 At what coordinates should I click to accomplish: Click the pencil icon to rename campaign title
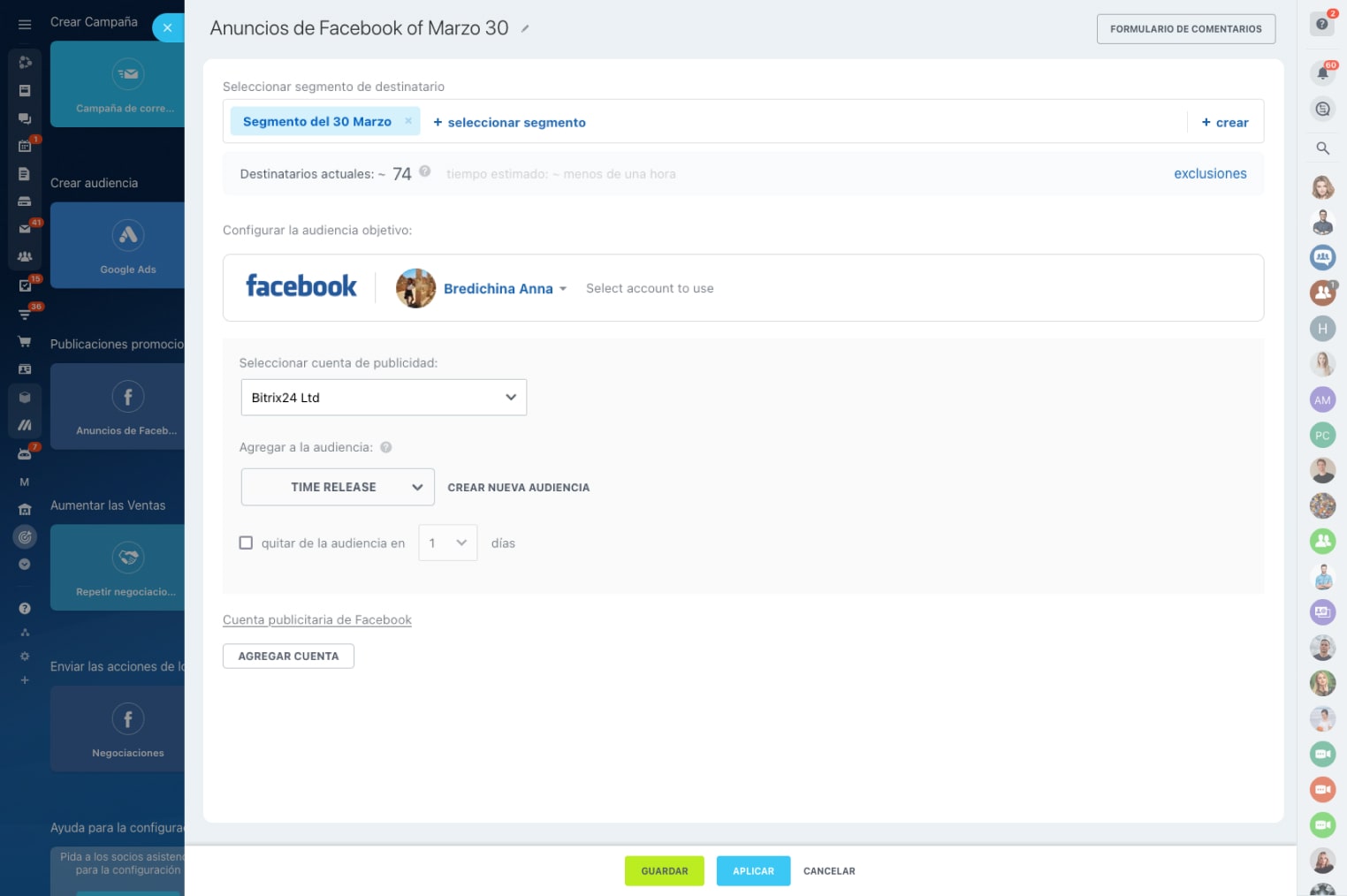[x=525, y=28]
